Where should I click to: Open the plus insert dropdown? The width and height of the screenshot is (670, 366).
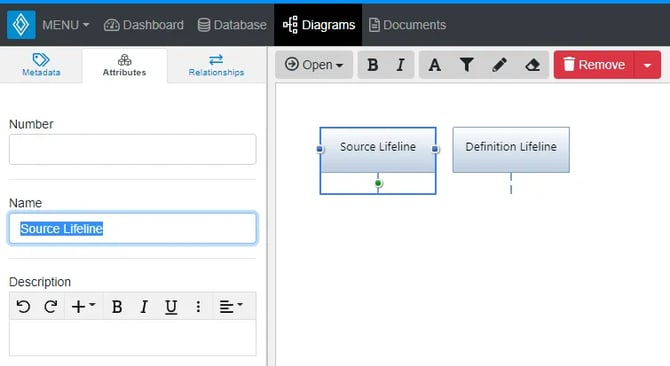83,306
